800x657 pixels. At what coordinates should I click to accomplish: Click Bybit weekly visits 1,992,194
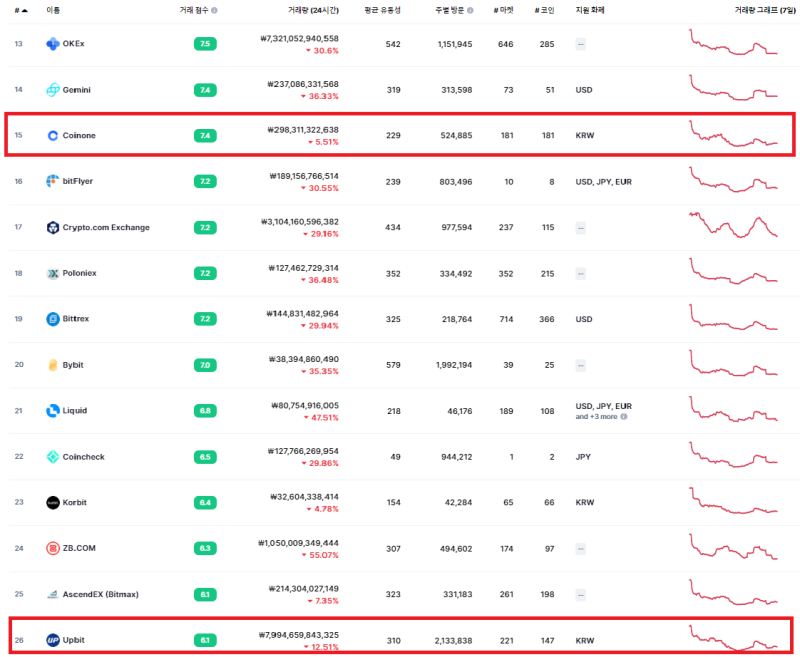click(x=454, y=365)
